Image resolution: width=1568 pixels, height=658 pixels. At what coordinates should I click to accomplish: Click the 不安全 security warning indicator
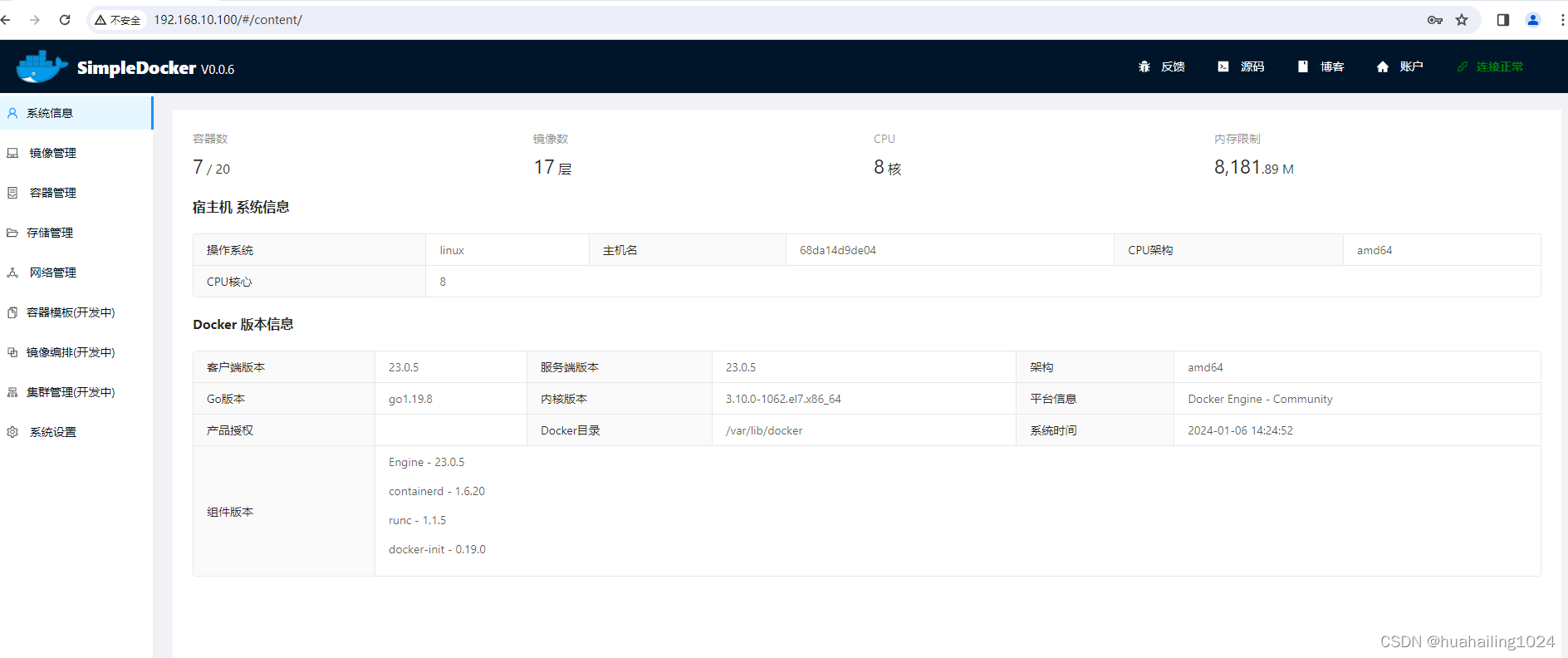(118, 20)
